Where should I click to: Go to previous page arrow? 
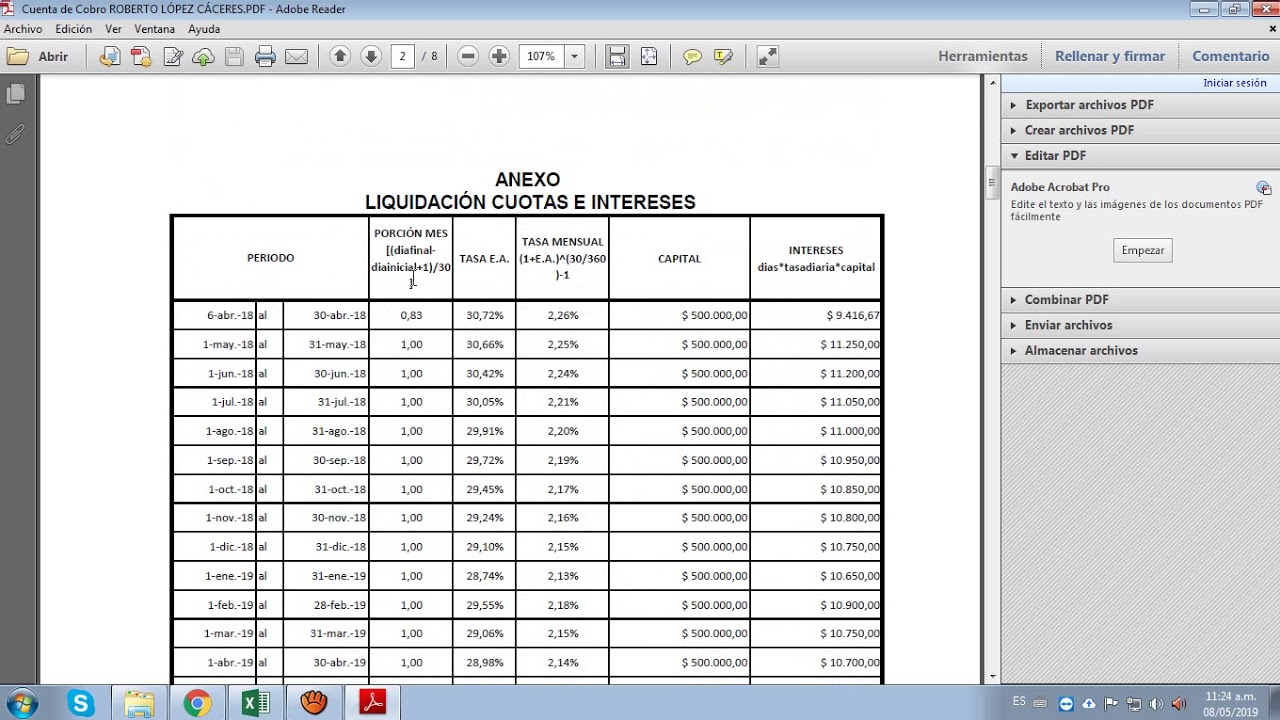click(x=340, y=56)
